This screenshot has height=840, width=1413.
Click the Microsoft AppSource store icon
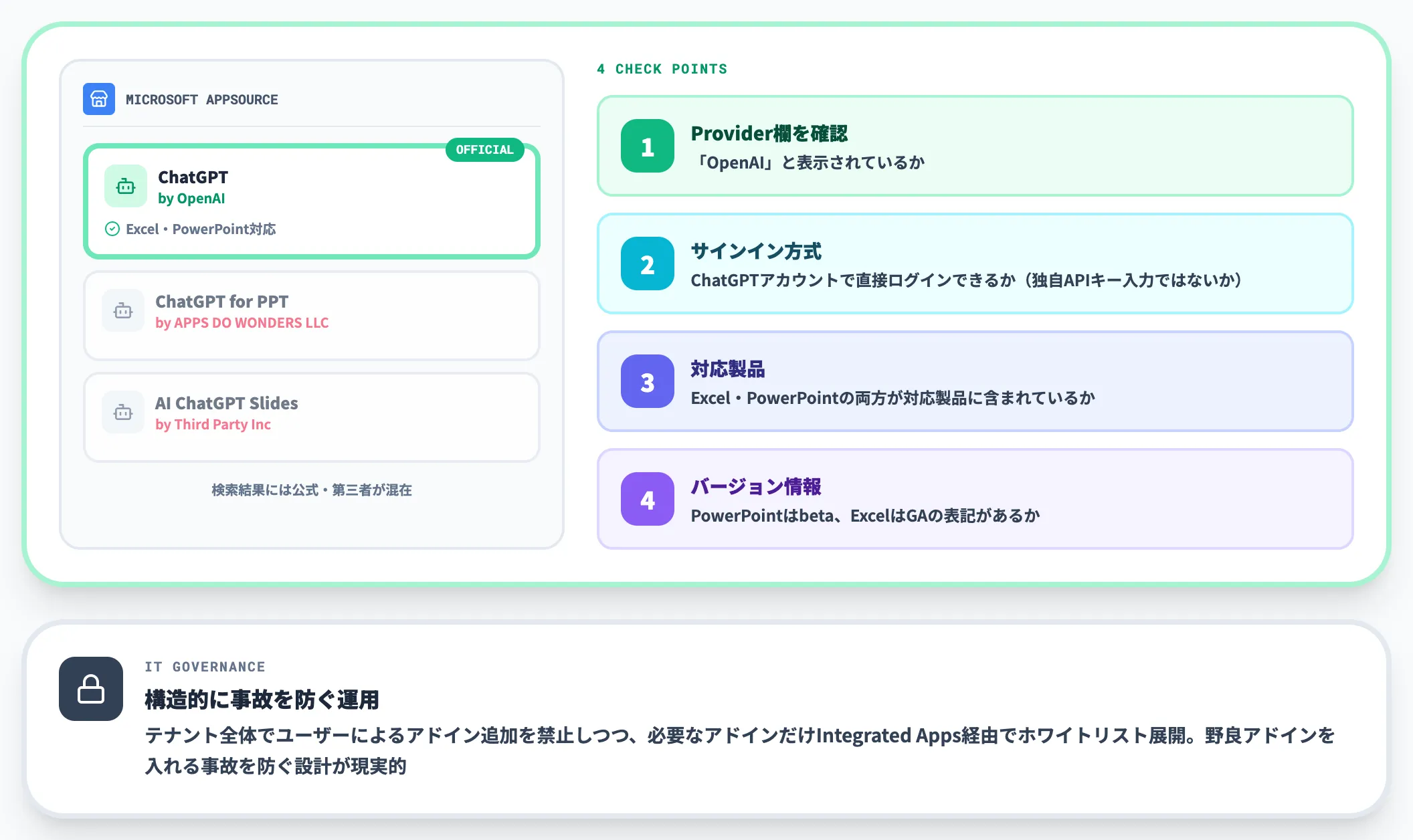click(x=99, y=99)
